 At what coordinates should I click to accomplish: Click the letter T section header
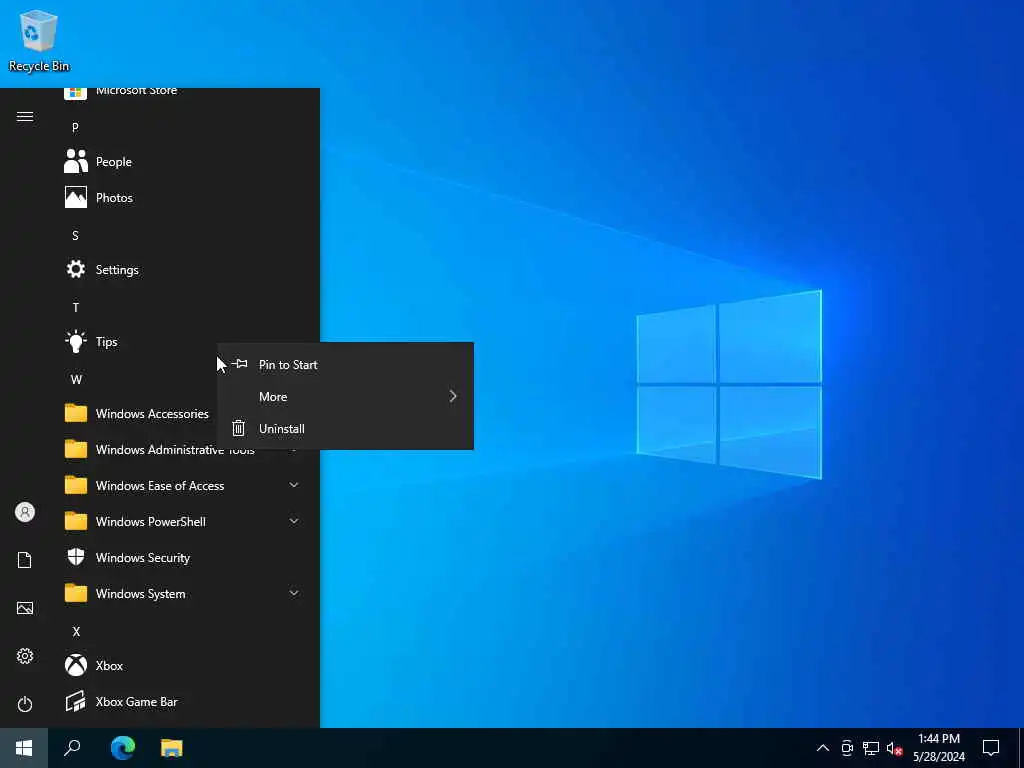click(76, 307)
